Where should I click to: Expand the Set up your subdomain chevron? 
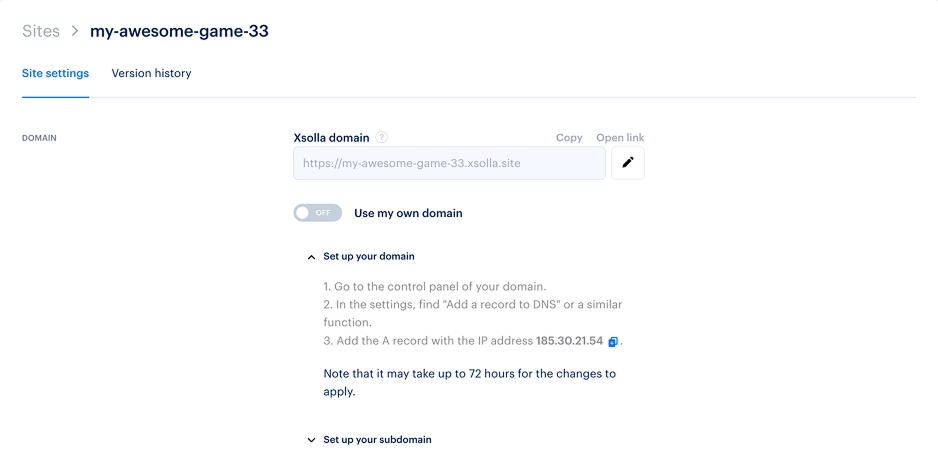(311, 440)
